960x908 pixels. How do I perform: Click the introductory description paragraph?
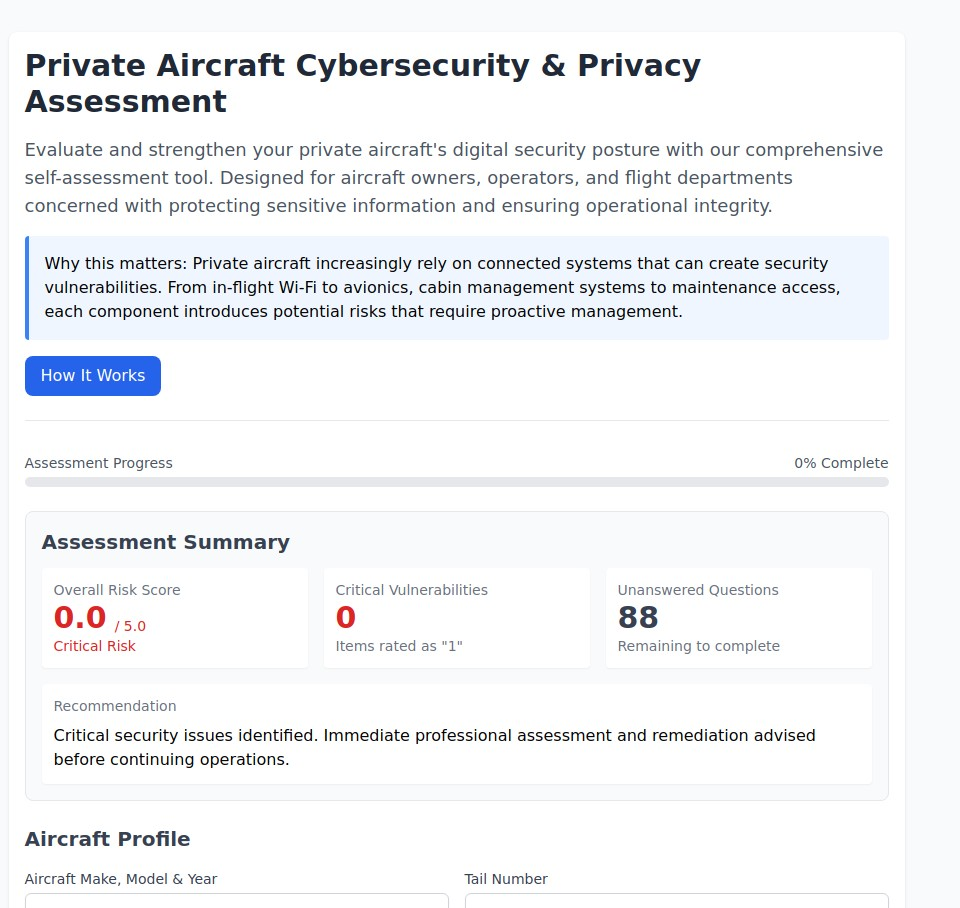pyautogui.click(x=453, y=177)
